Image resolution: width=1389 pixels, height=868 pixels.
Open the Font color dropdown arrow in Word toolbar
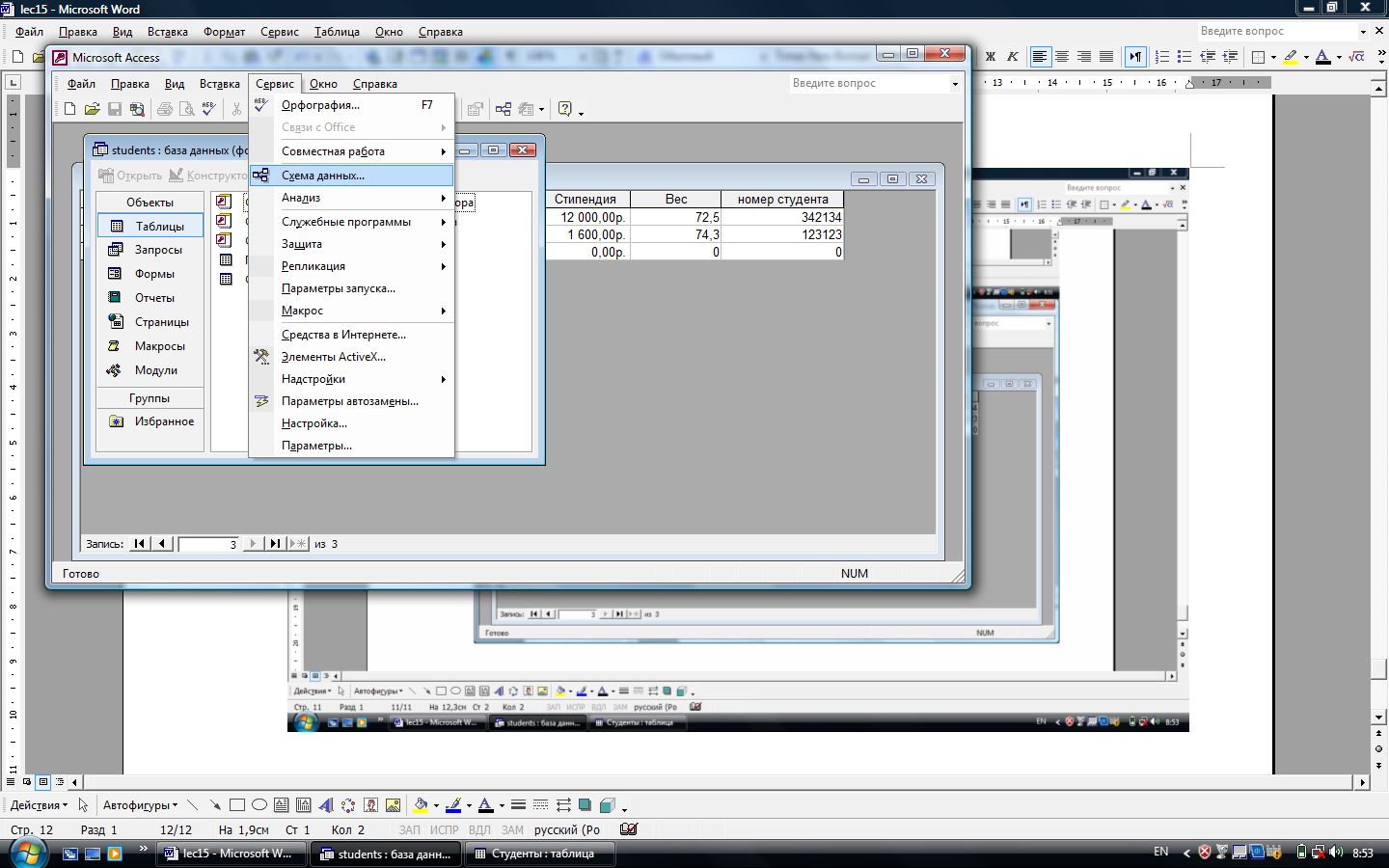point(1339,57)
